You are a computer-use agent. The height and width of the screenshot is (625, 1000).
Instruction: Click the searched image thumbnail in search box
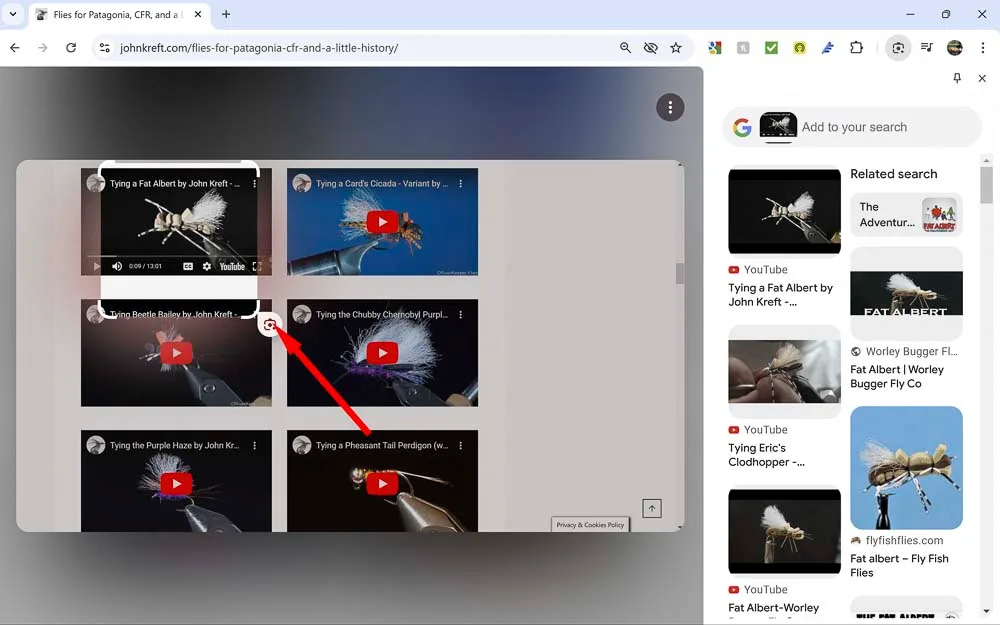778,125
